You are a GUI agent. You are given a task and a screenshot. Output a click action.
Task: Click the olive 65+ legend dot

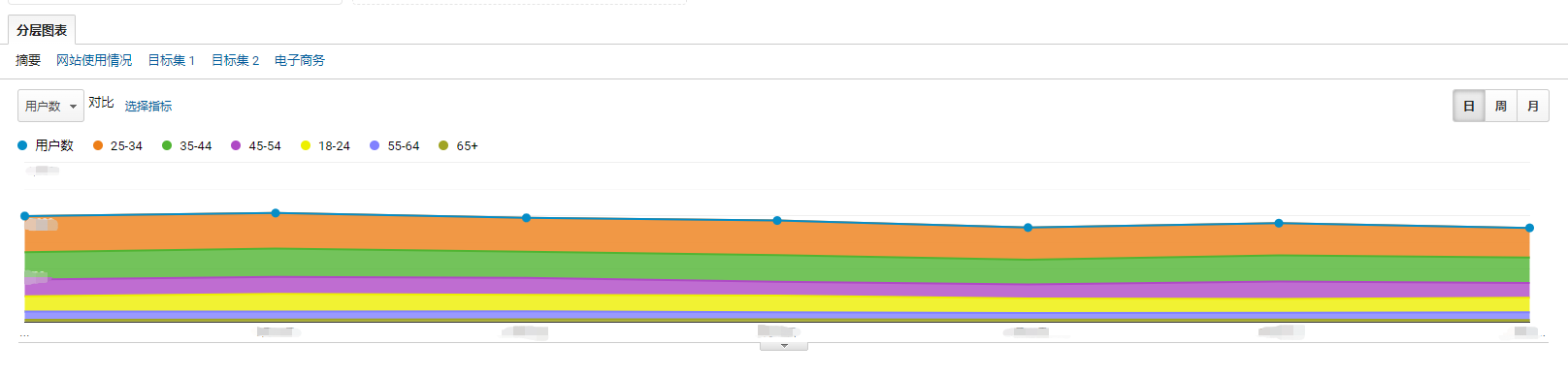(443, 145)
